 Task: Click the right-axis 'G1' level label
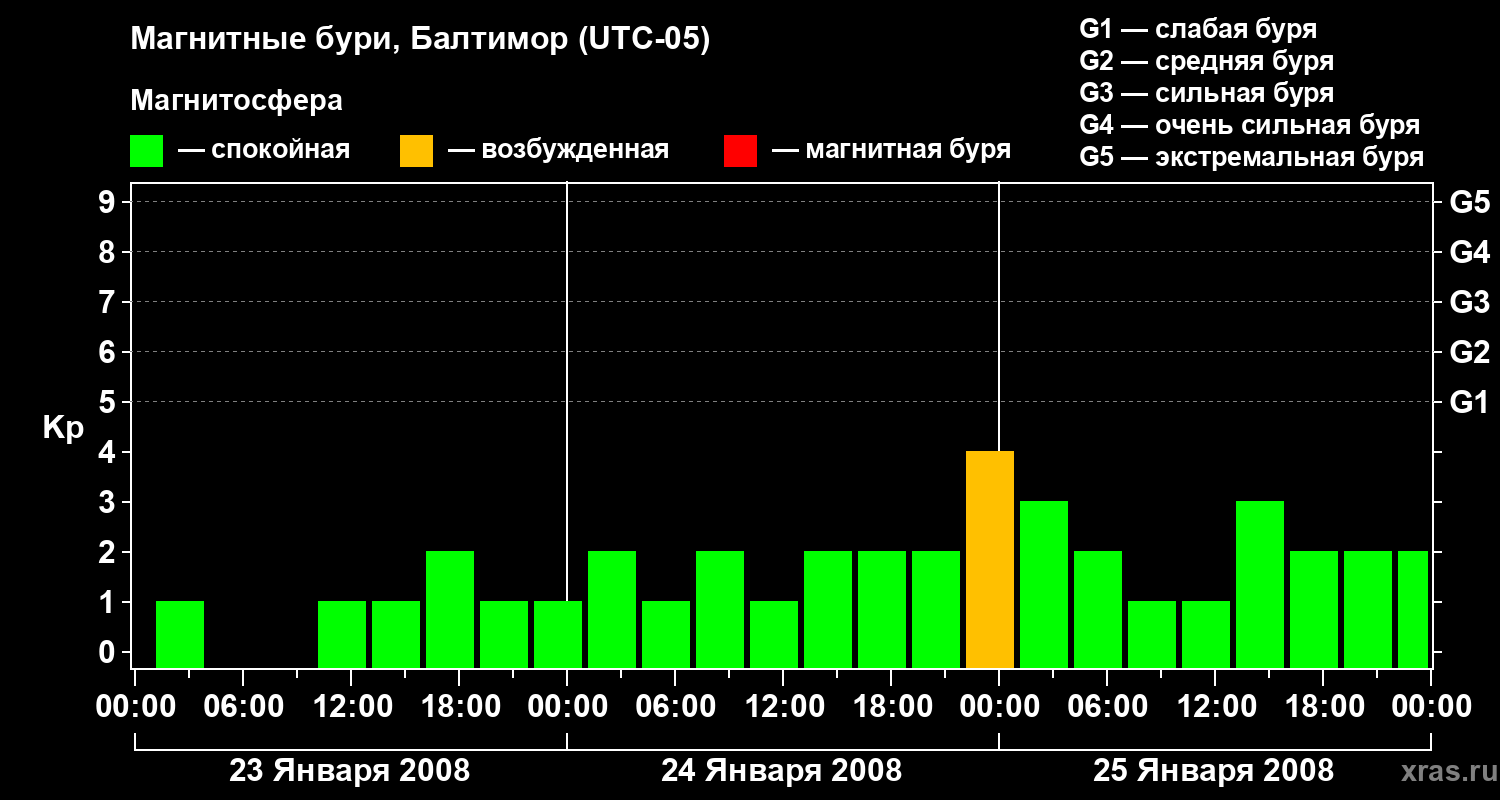click(1470, 402)
